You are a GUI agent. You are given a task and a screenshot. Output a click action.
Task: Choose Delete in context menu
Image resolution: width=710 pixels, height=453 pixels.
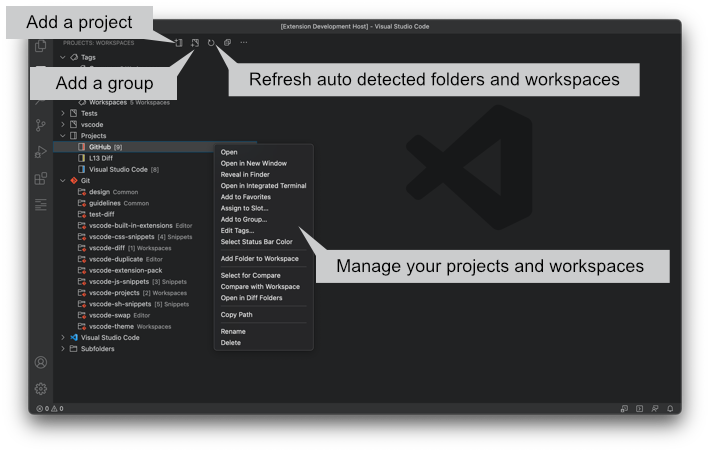[264, 343]
